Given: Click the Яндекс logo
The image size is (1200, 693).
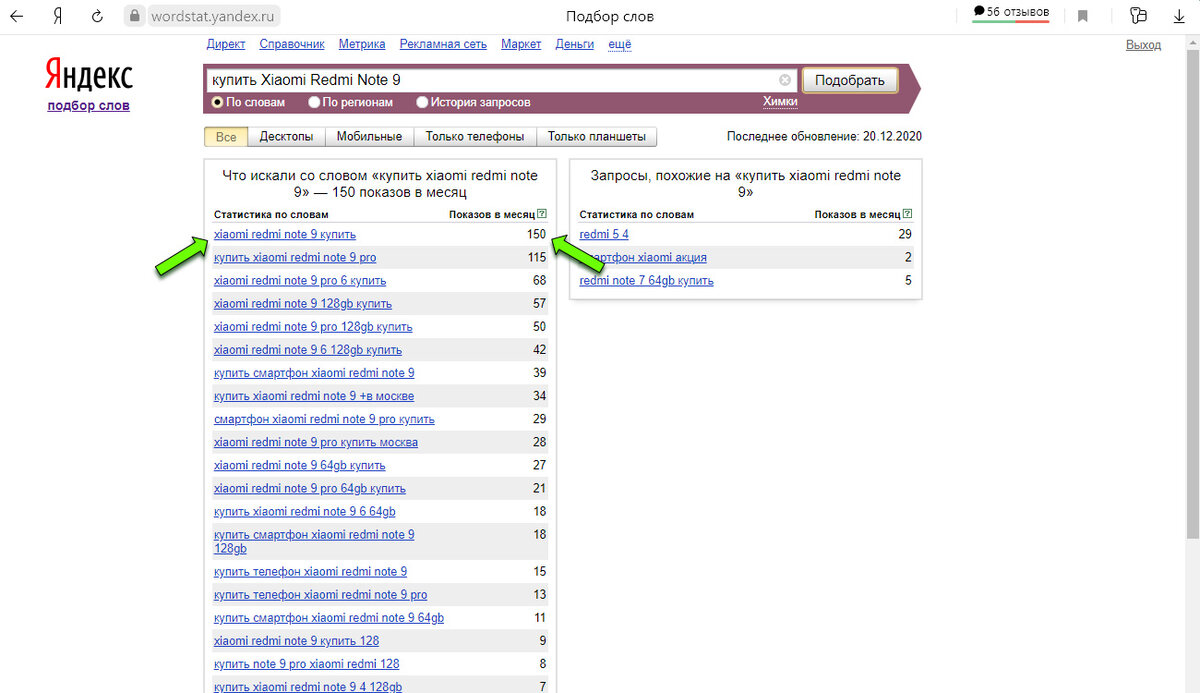Looking at the screenshot, I should pyautogui.click(x=89, y=75).
